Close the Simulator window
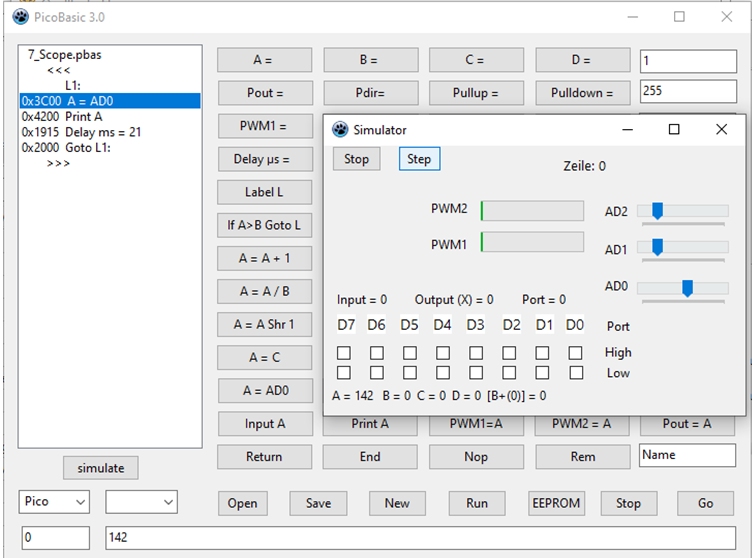752x558 pixels. pyautogui.click(x=721, y=130)
